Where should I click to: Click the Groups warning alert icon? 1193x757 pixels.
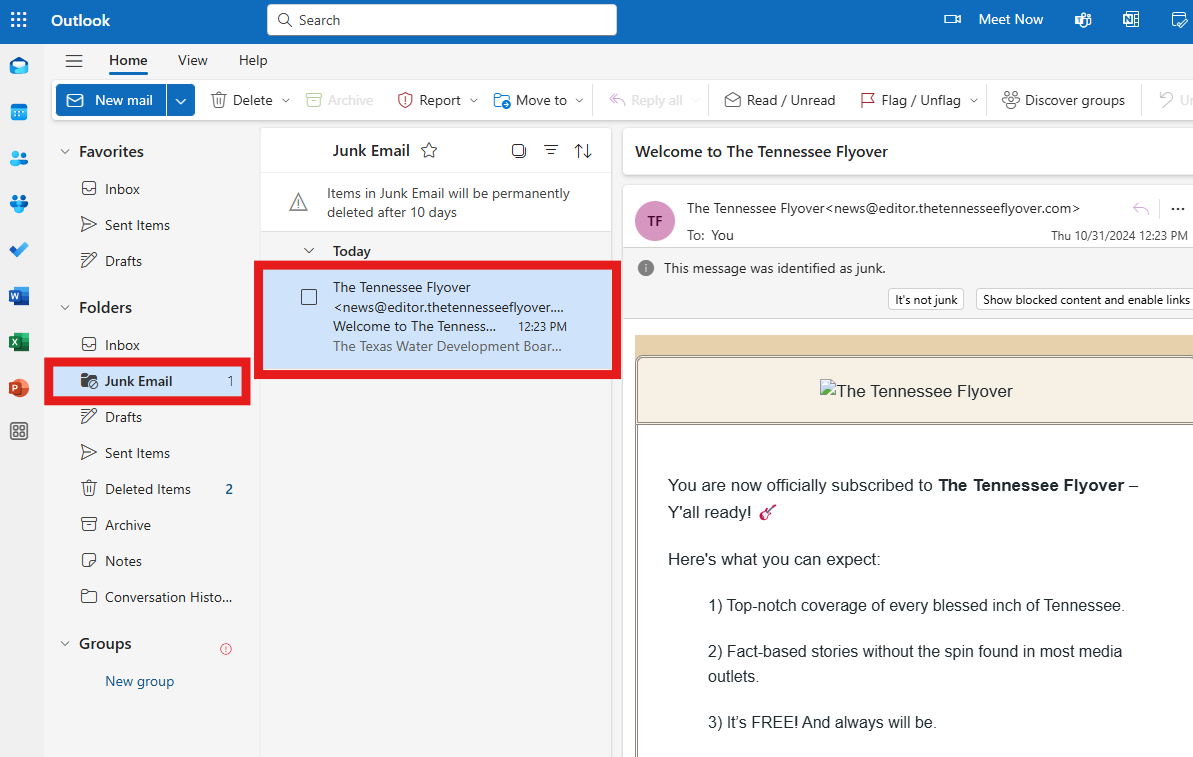pos(226,649)
